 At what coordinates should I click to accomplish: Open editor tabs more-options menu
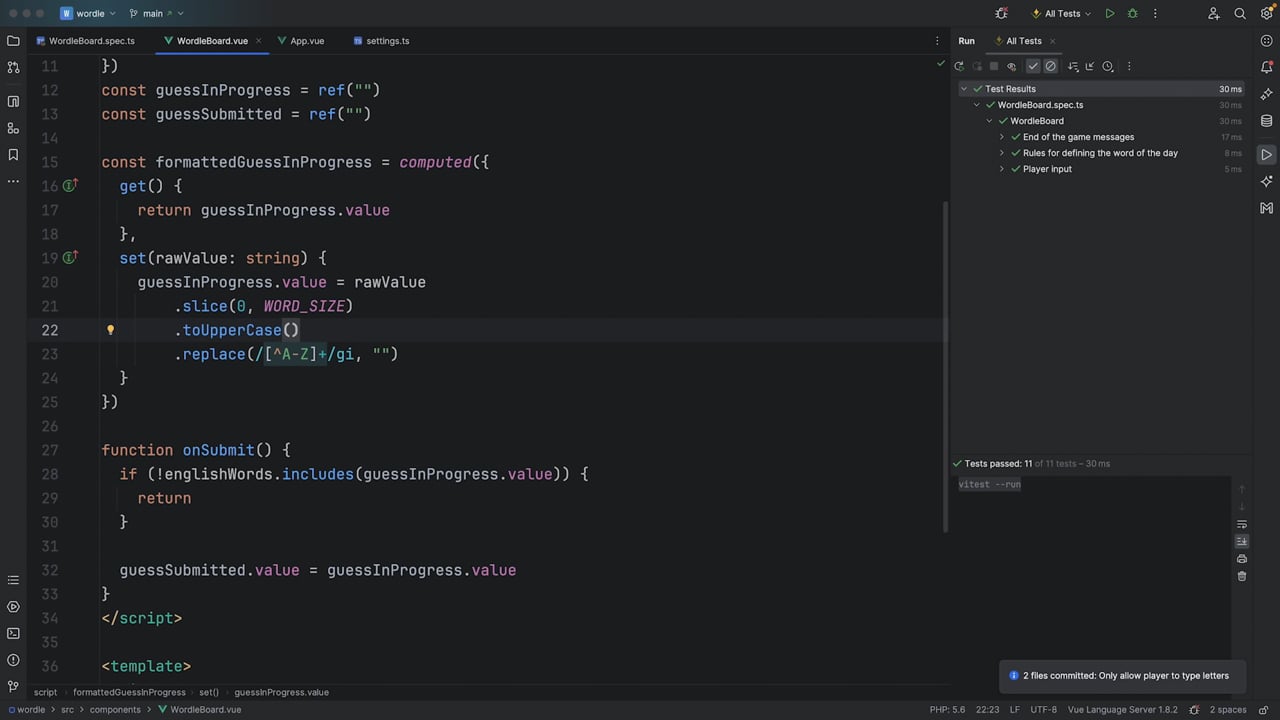pyautogui.click(x=937, y=41)
